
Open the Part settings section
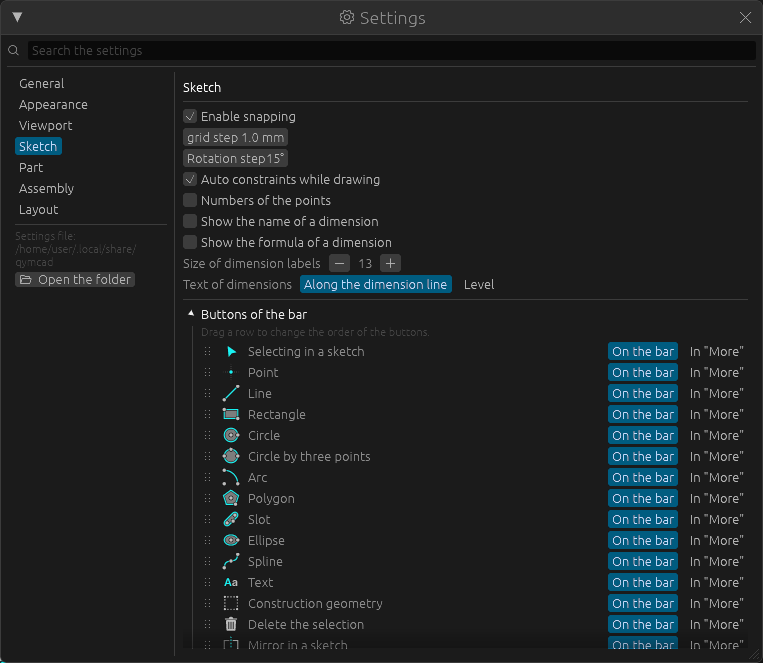(x=31, y=167)
